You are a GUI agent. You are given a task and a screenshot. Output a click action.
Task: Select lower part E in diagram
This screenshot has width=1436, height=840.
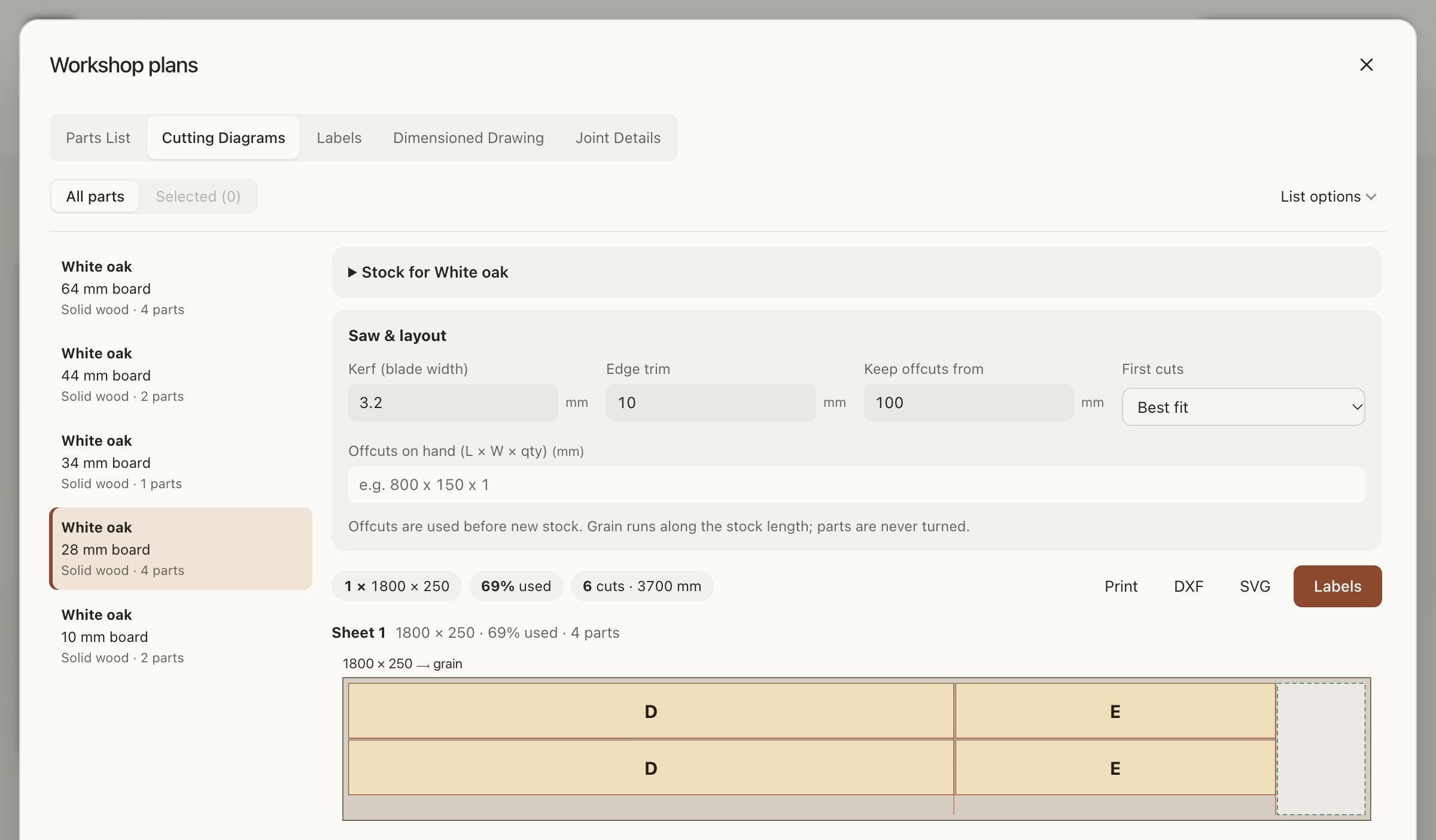point(1115,768)
